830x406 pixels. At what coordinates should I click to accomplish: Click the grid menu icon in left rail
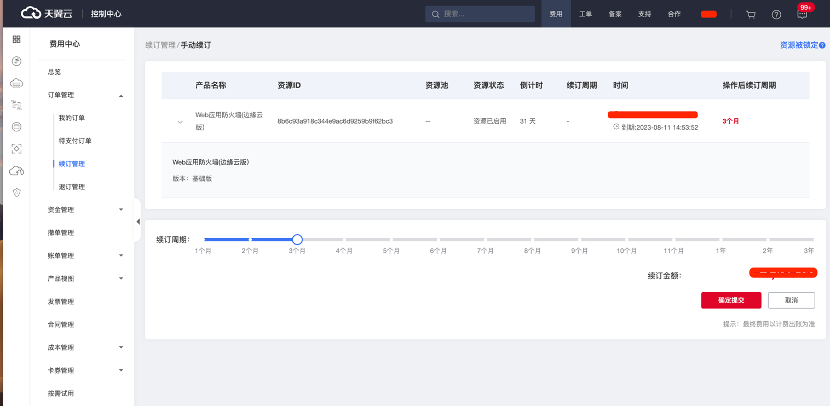pyautogui.click(x=16, y=39)
